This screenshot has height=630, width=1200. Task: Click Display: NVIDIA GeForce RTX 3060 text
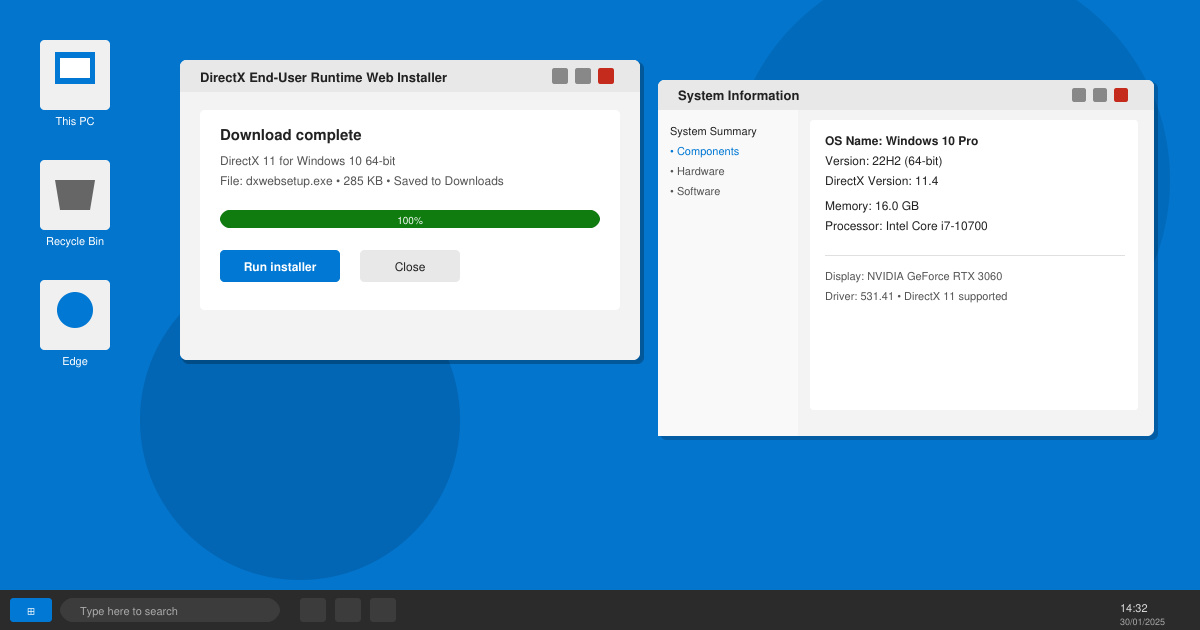pyautogui.click(x=914, y=276)
